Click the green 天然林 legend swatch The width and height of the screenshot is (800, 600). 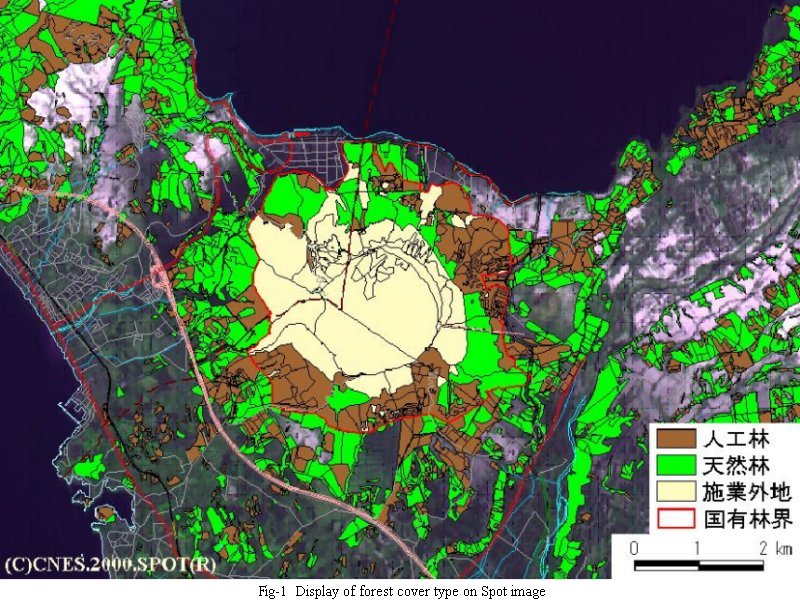pos(676,466)
